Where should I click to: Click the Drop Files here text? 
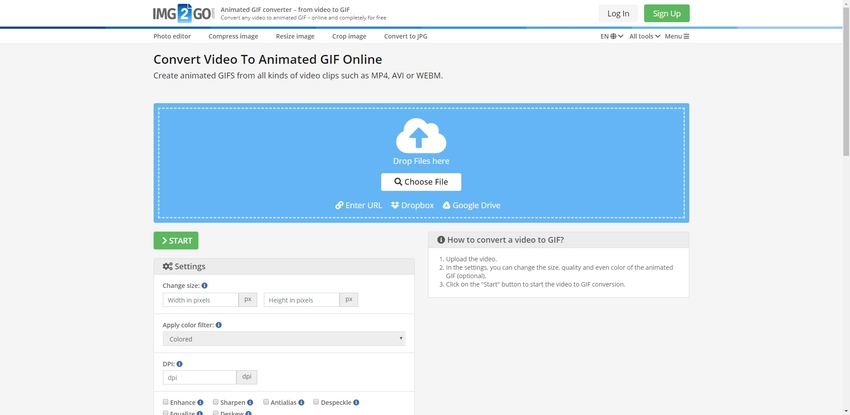click(421, 161)
